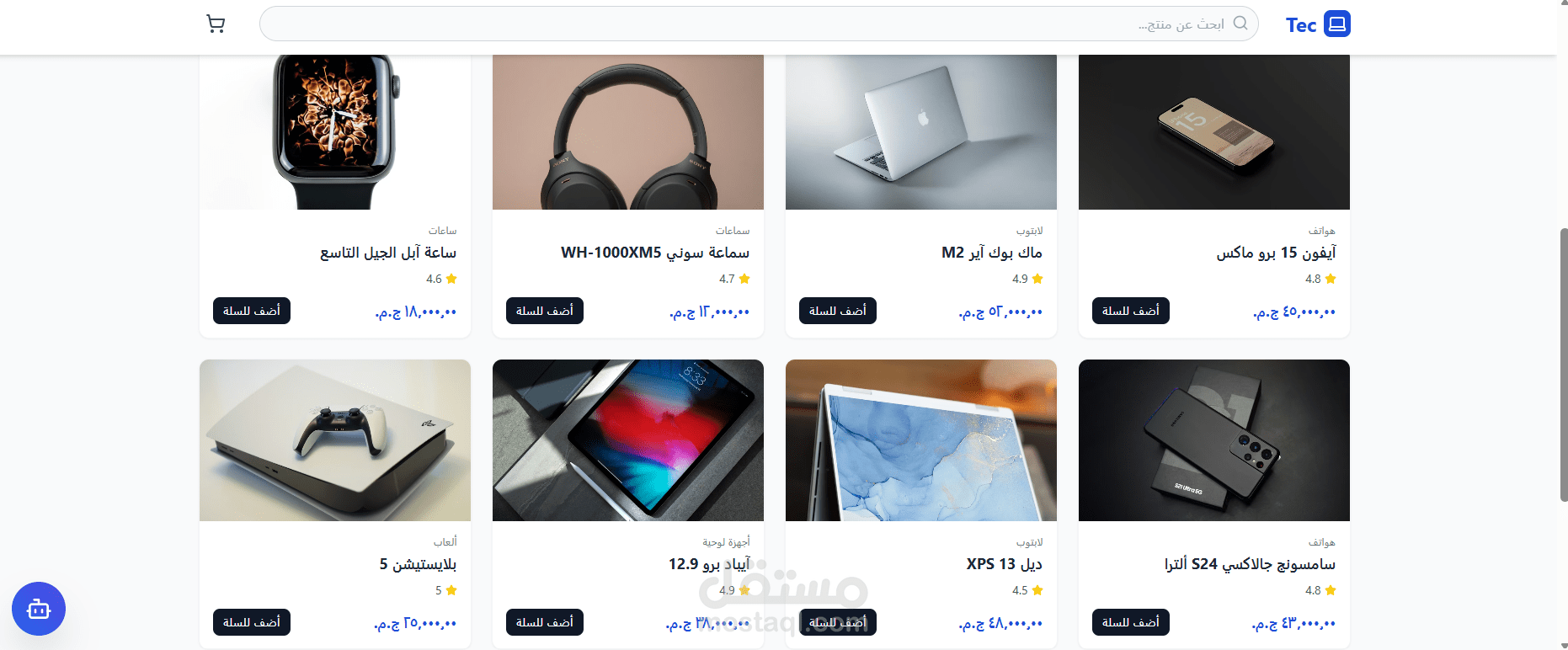Add iPhone 15 Pro Max to cart
The height and width of the screenshot is (650, 1568).
pos(1130,311)
